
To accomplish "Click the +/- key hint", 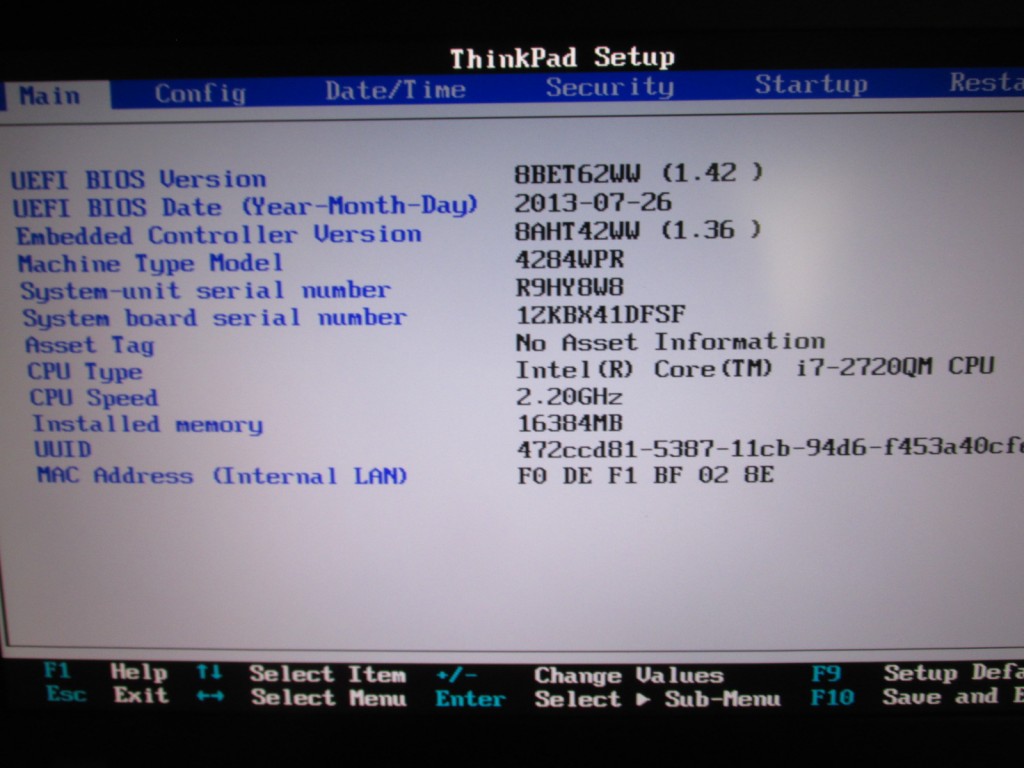I will [x=456, y=675].
